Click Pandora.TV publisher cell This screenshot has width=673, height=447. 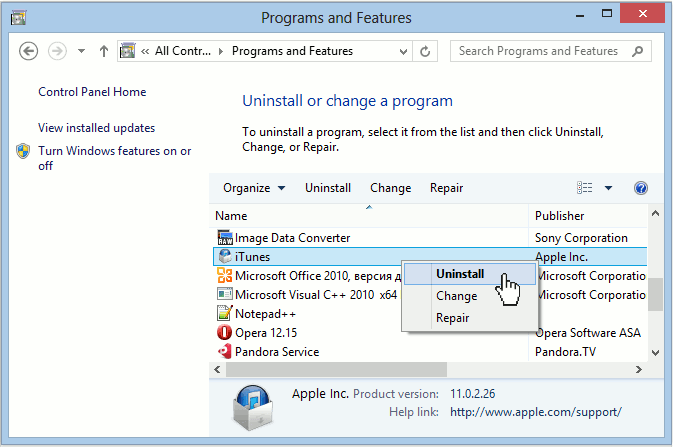(565, 352)
